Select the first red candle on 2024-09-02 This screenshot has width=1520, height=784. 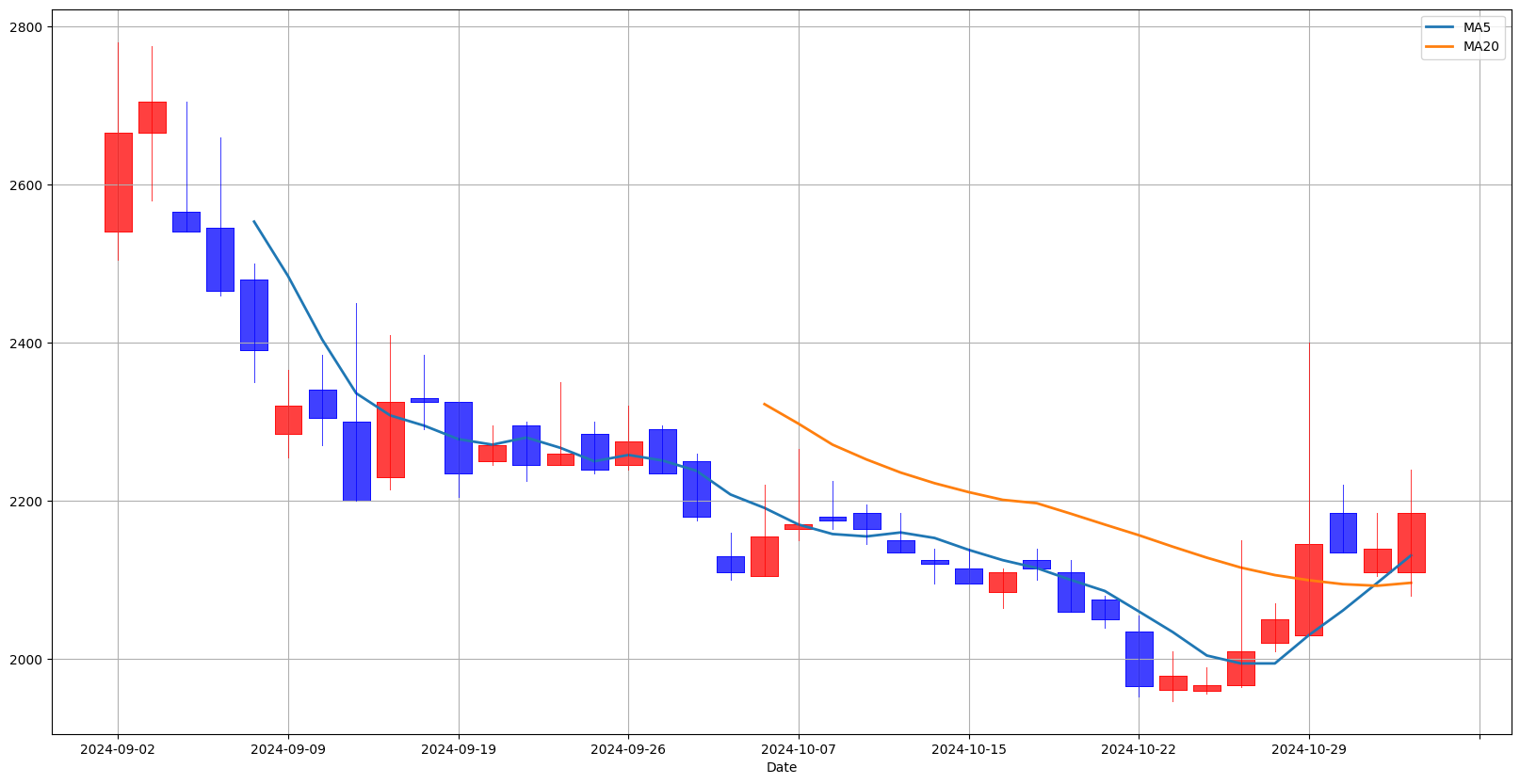tap(118, 183)
